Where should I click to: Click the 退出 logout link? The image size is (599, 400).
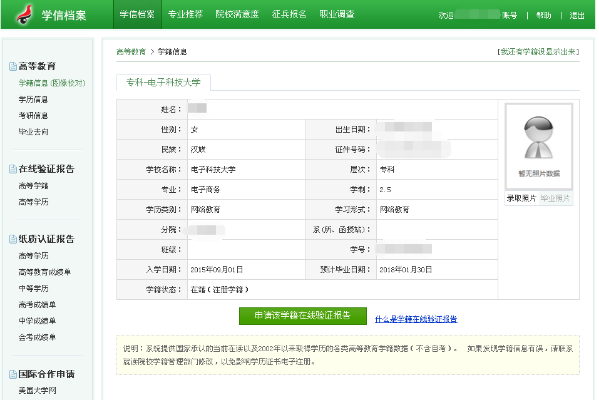pos(577,15)
